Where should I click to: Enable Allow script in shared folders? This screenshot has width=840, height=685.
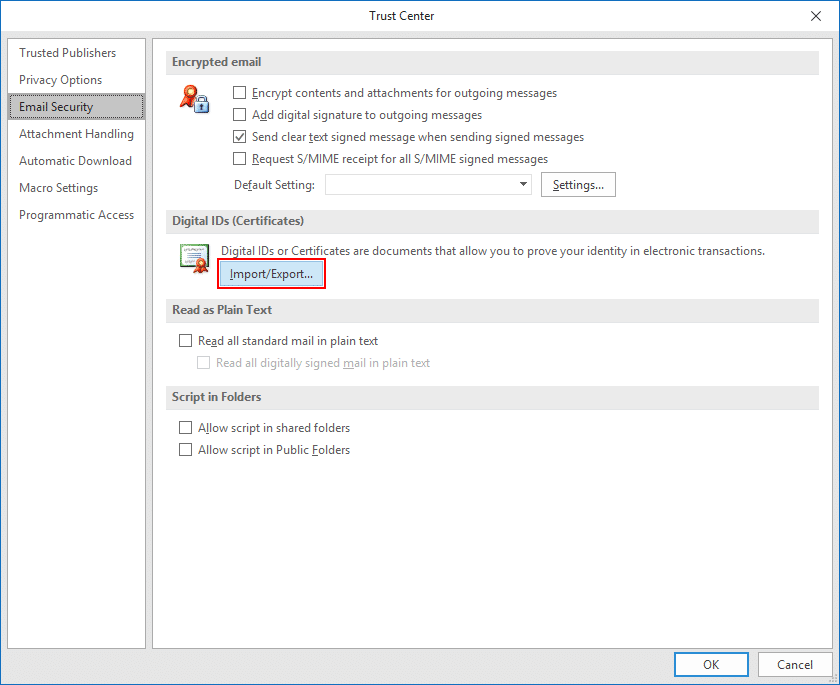click(185, 428)
